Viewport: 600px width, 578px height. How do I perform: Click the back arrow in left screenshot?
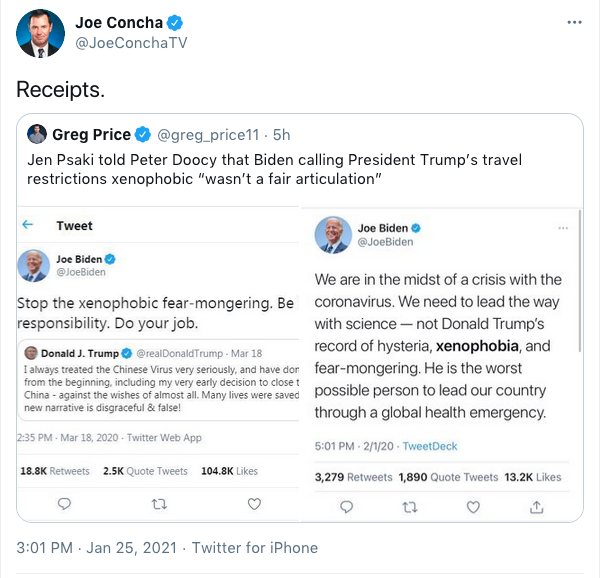click(x=28, y=225)
